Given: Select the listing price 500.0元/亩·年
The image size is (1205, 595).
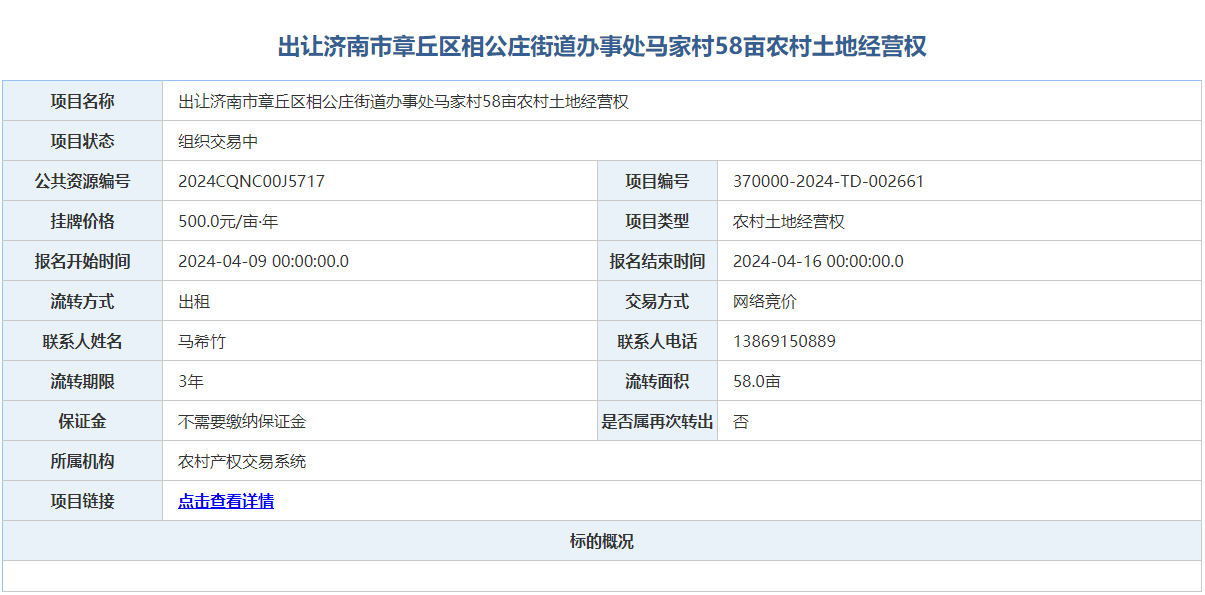Looking at the screenshot, I should (x=228, y=221).
